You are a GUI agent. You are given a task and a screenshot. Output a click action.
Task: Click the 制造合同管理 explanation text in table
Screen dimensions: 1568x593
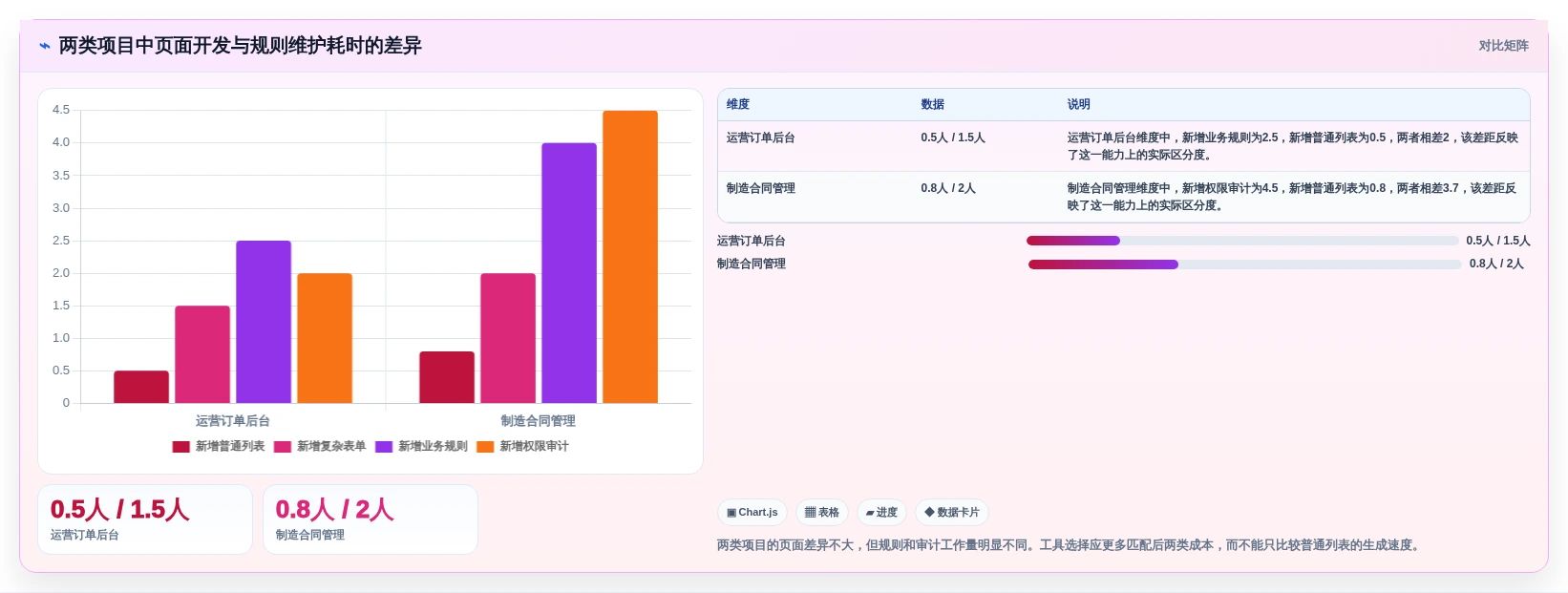click(x=1293, y=197)
